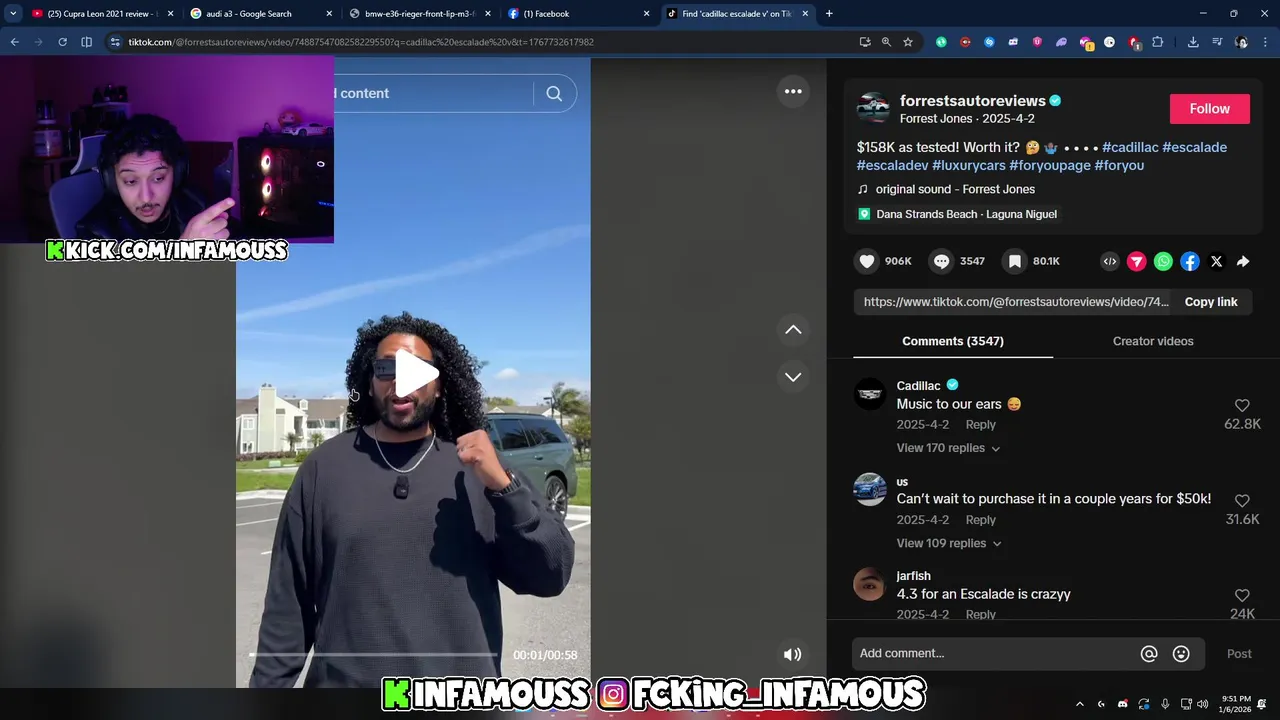This screenshot has height=720, width=1280.
Task: Share the video to Facebook
Action: tap(1189, 261)
